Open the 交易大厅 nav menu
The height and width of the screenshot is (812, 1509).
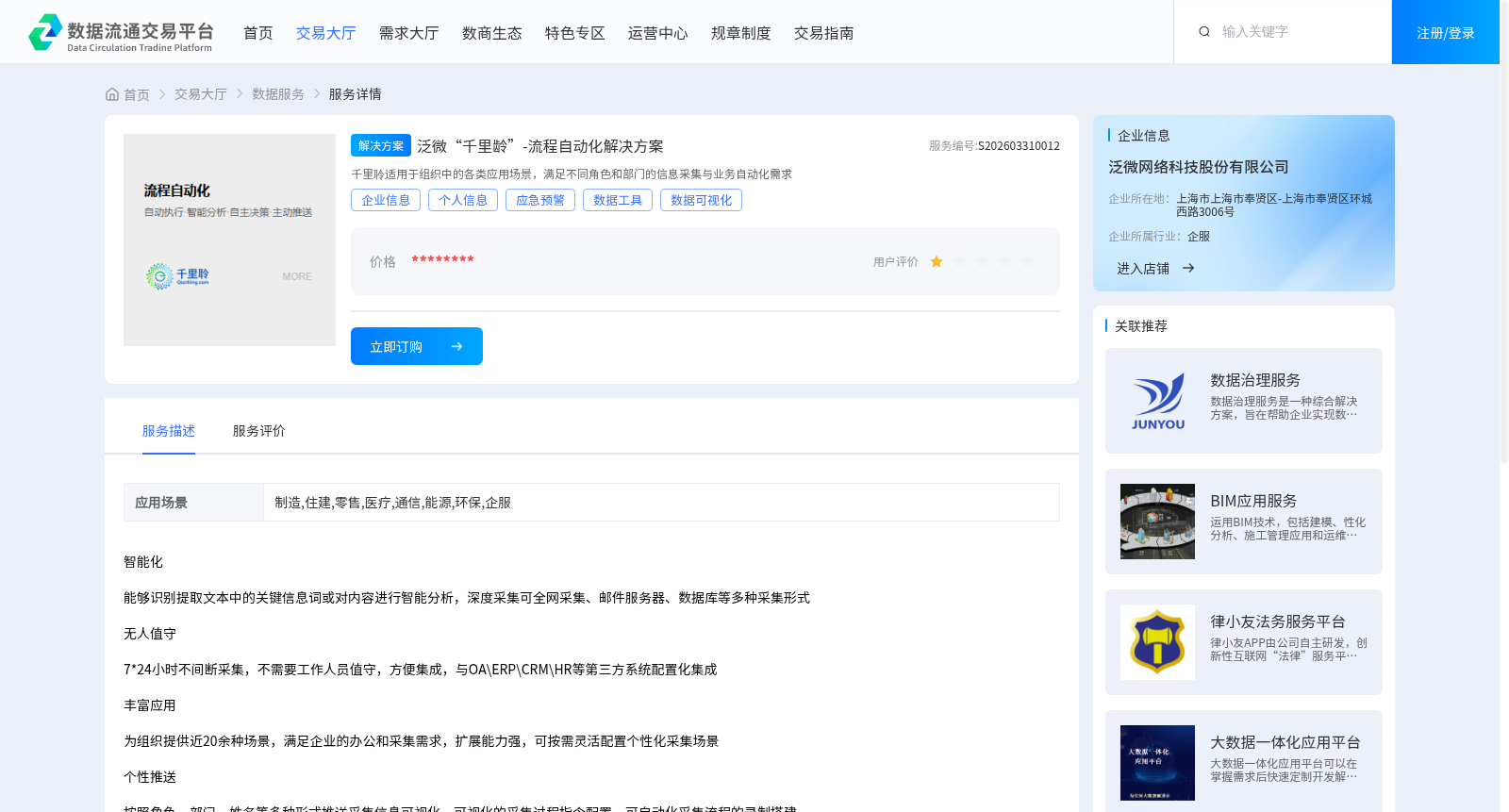point(326,33)
